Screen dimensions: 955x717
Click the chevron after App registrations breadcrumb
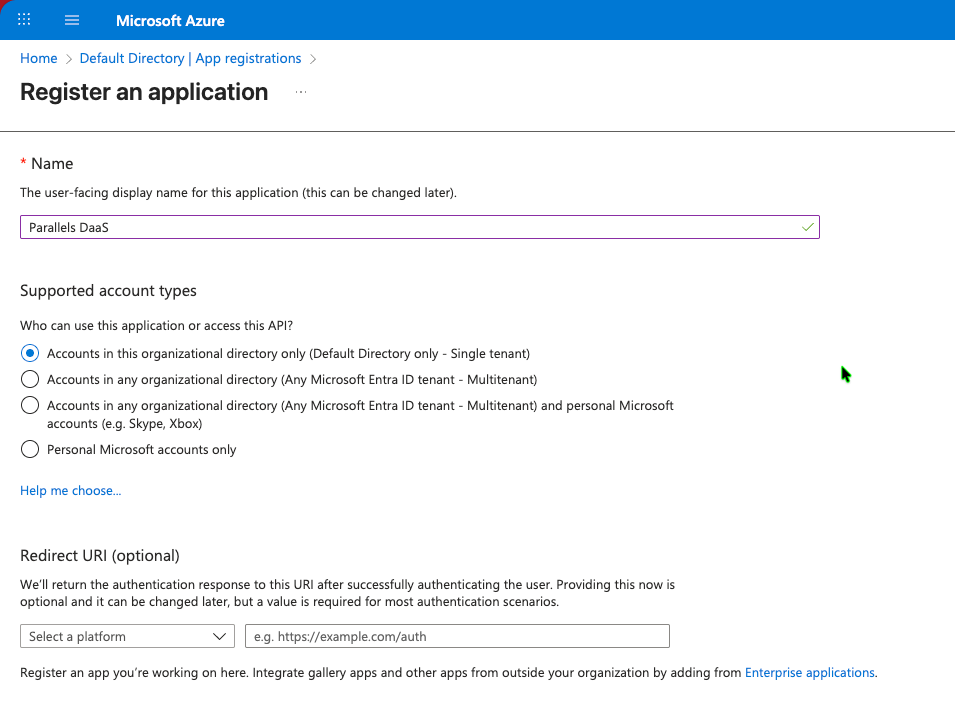point(313,59)
